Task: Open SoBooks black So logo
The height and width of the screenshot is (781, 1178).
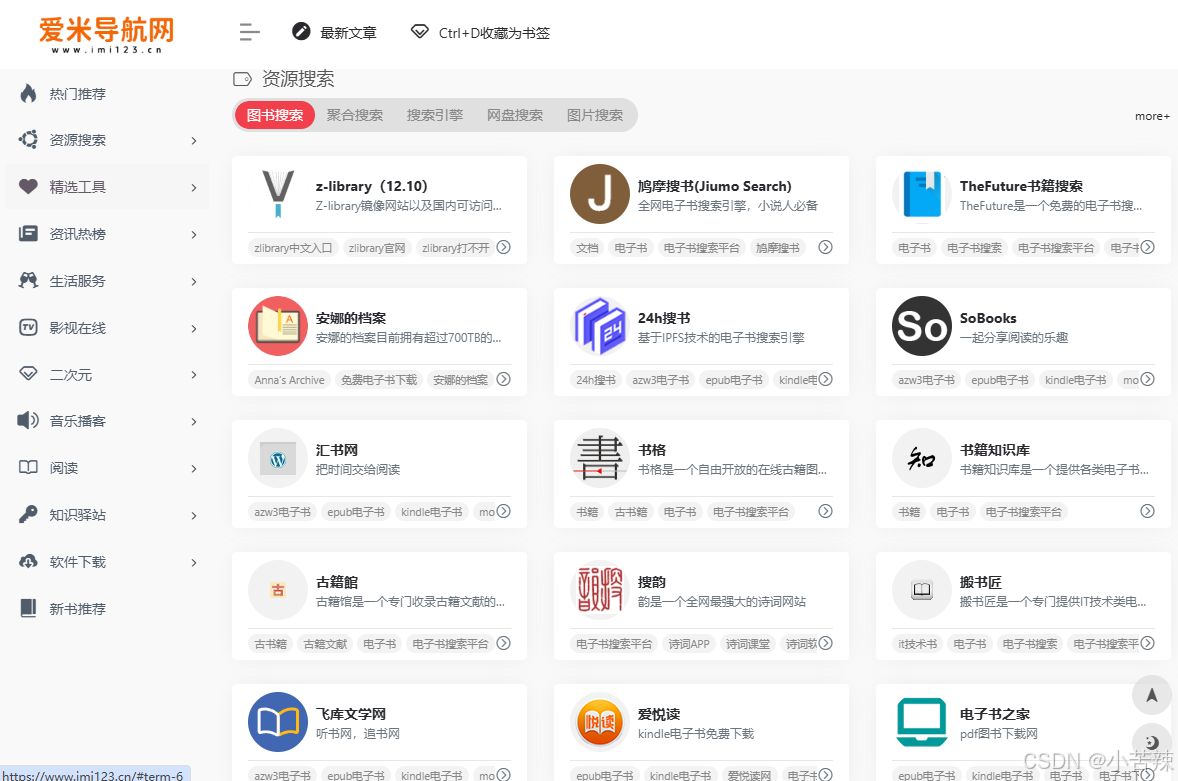Action: [922, 326]
